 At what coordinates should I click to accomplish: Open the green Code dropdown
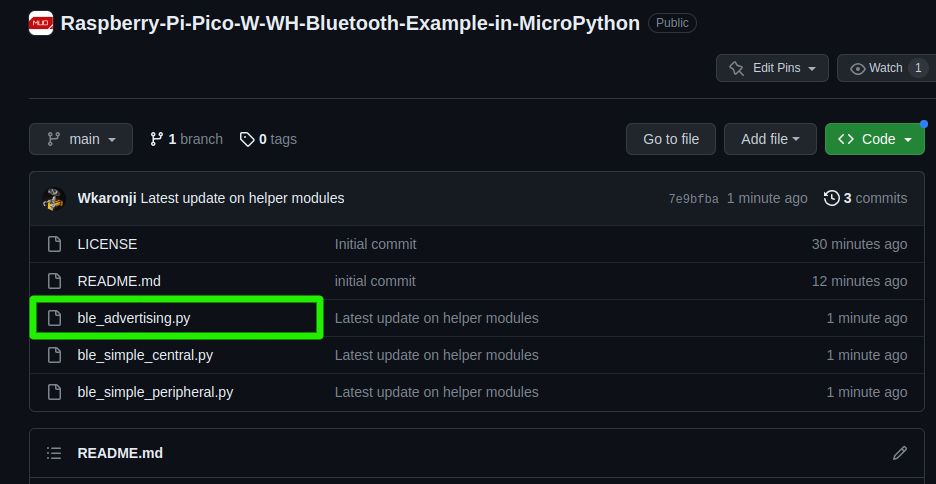point(874,139)
